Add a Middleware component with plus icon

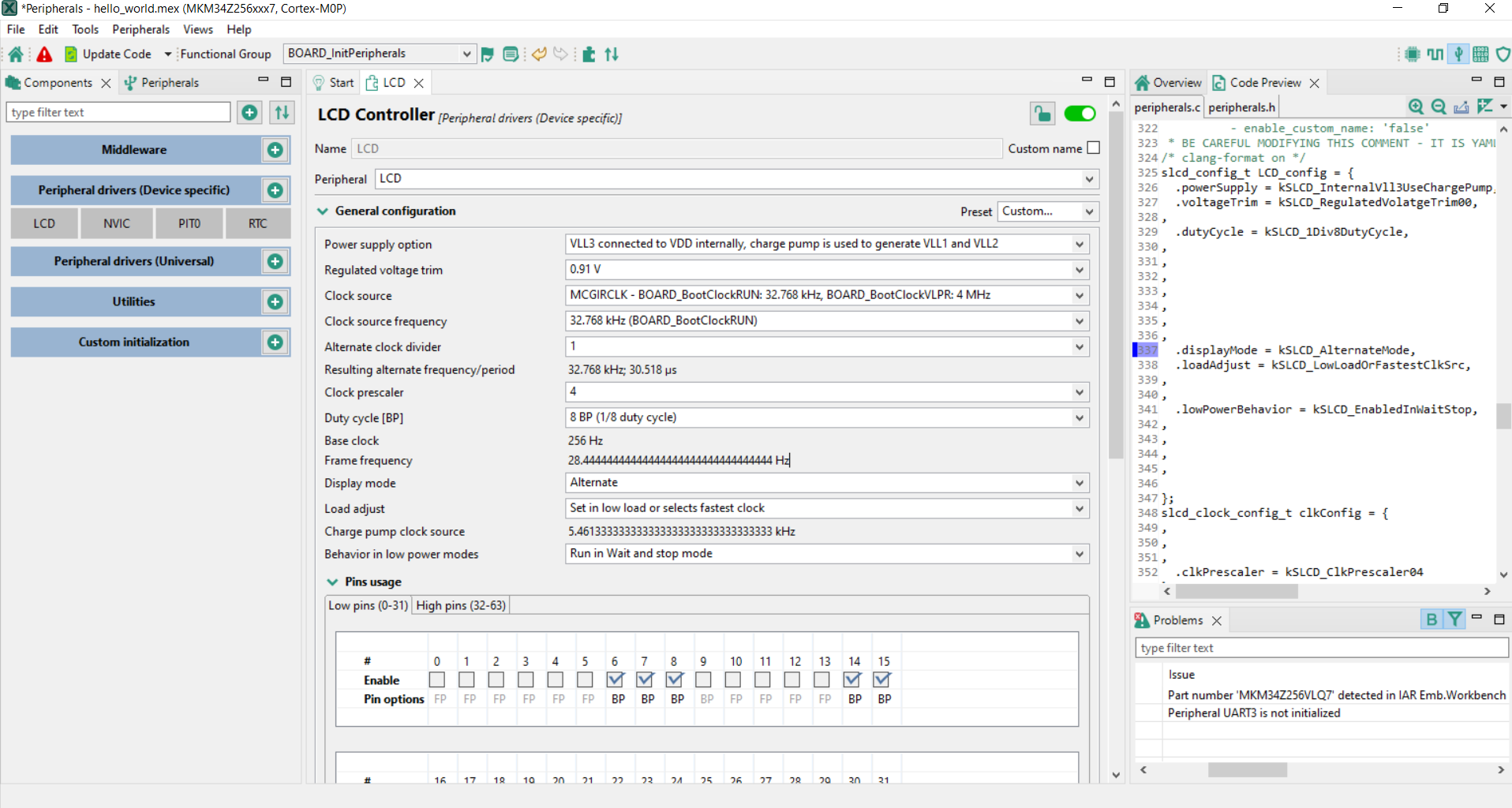pyautogui.click(x=275, y=150)
